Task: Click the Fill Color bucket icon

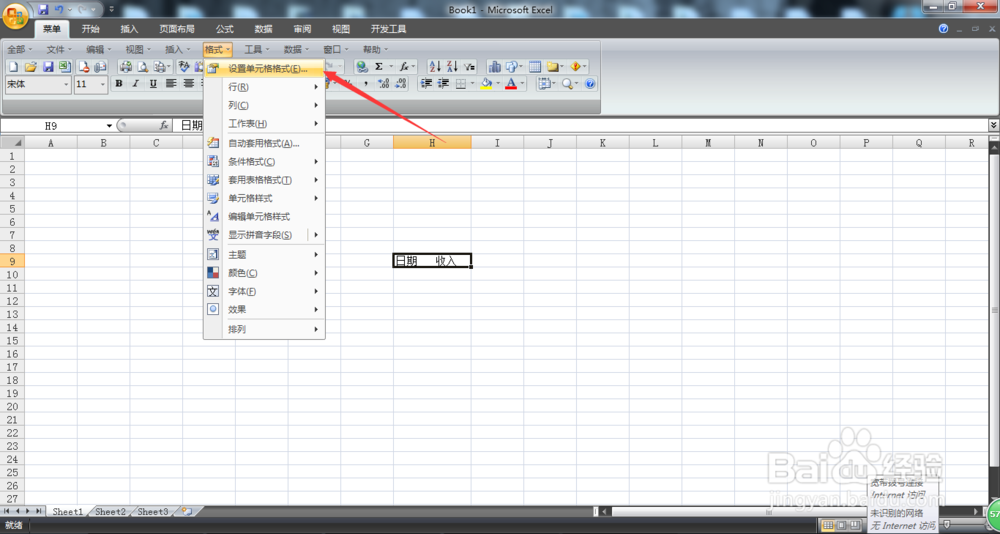Action: click(x=486, y=84)
